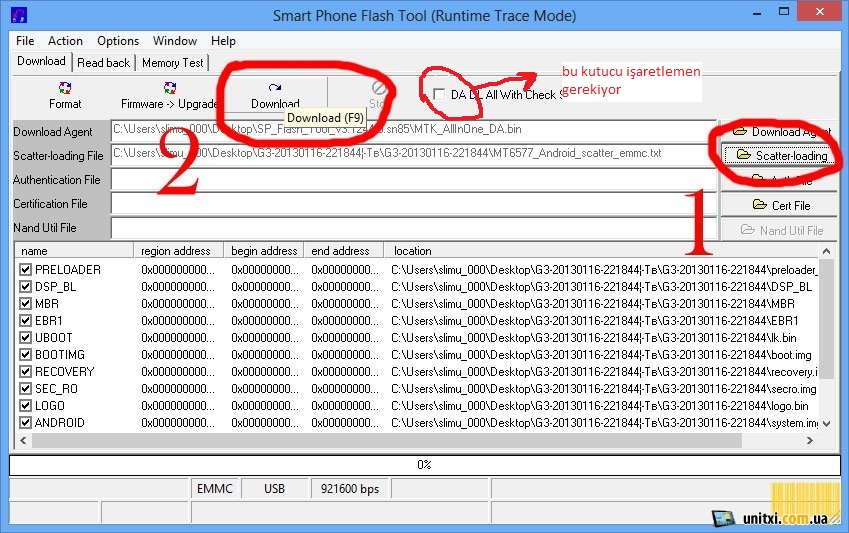Switch to the Read back tab
Image resolution: width=849 pixels, height=533 pixels.
[x=103, y=63]
